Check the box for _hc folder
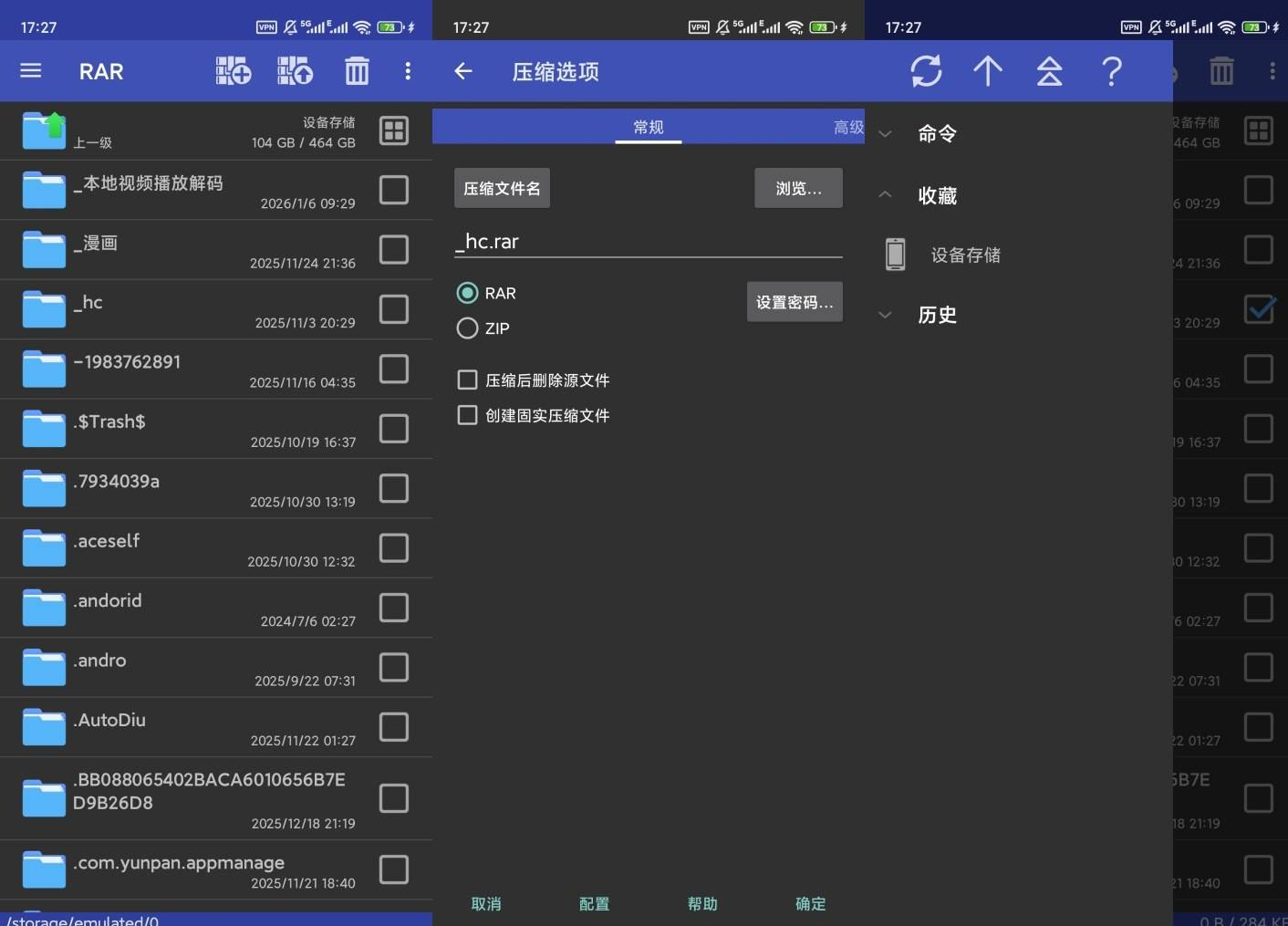This screenshot has width=1288, height=926. point(394,309)
